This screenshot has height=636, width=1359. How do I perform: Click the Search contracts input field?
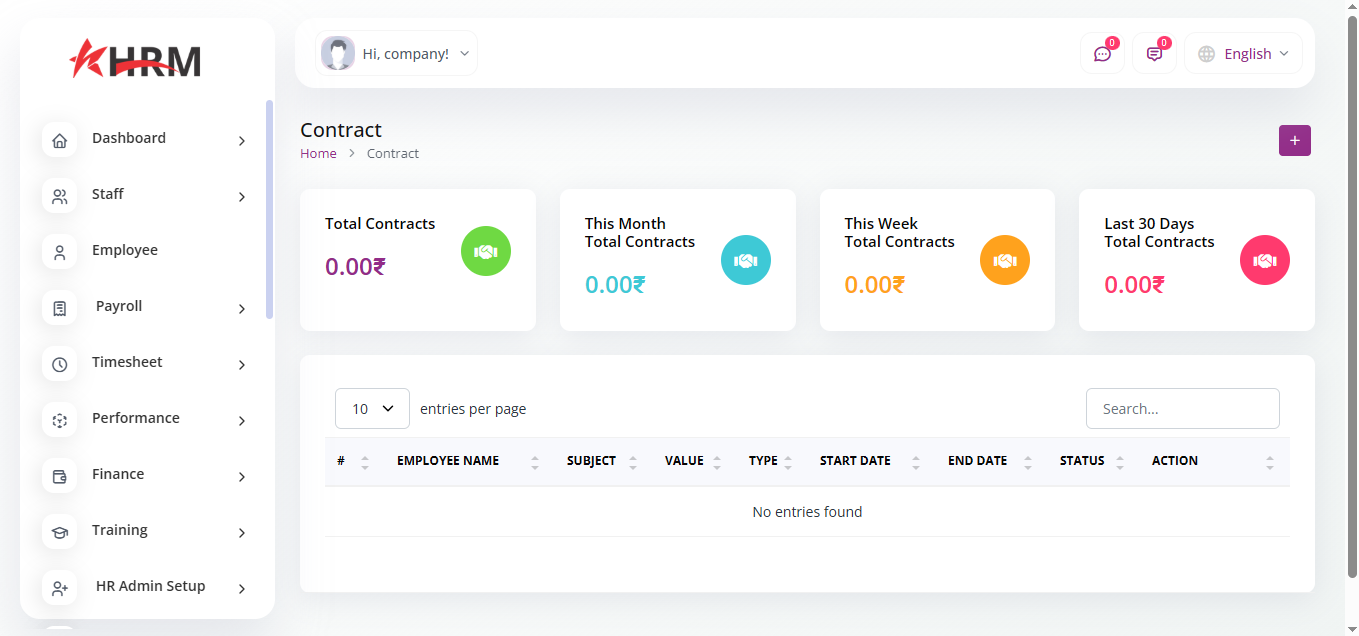[1182, 409]
